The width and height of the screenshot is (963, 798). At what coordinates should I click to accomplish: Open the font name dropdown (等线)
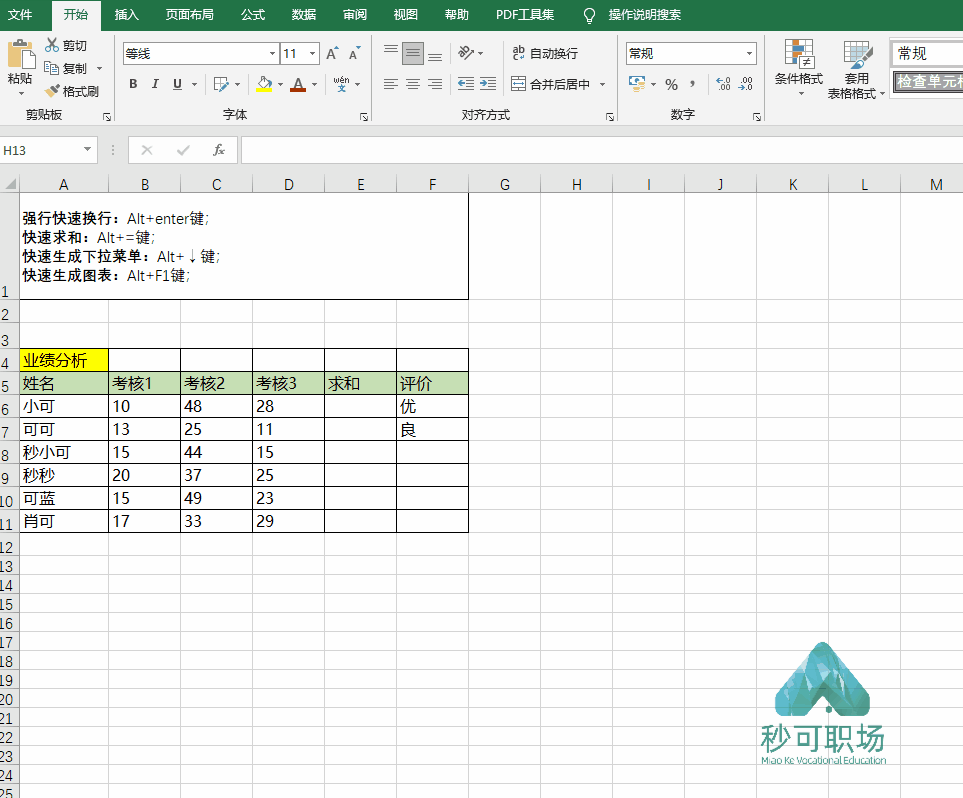[x=272, y=53]
